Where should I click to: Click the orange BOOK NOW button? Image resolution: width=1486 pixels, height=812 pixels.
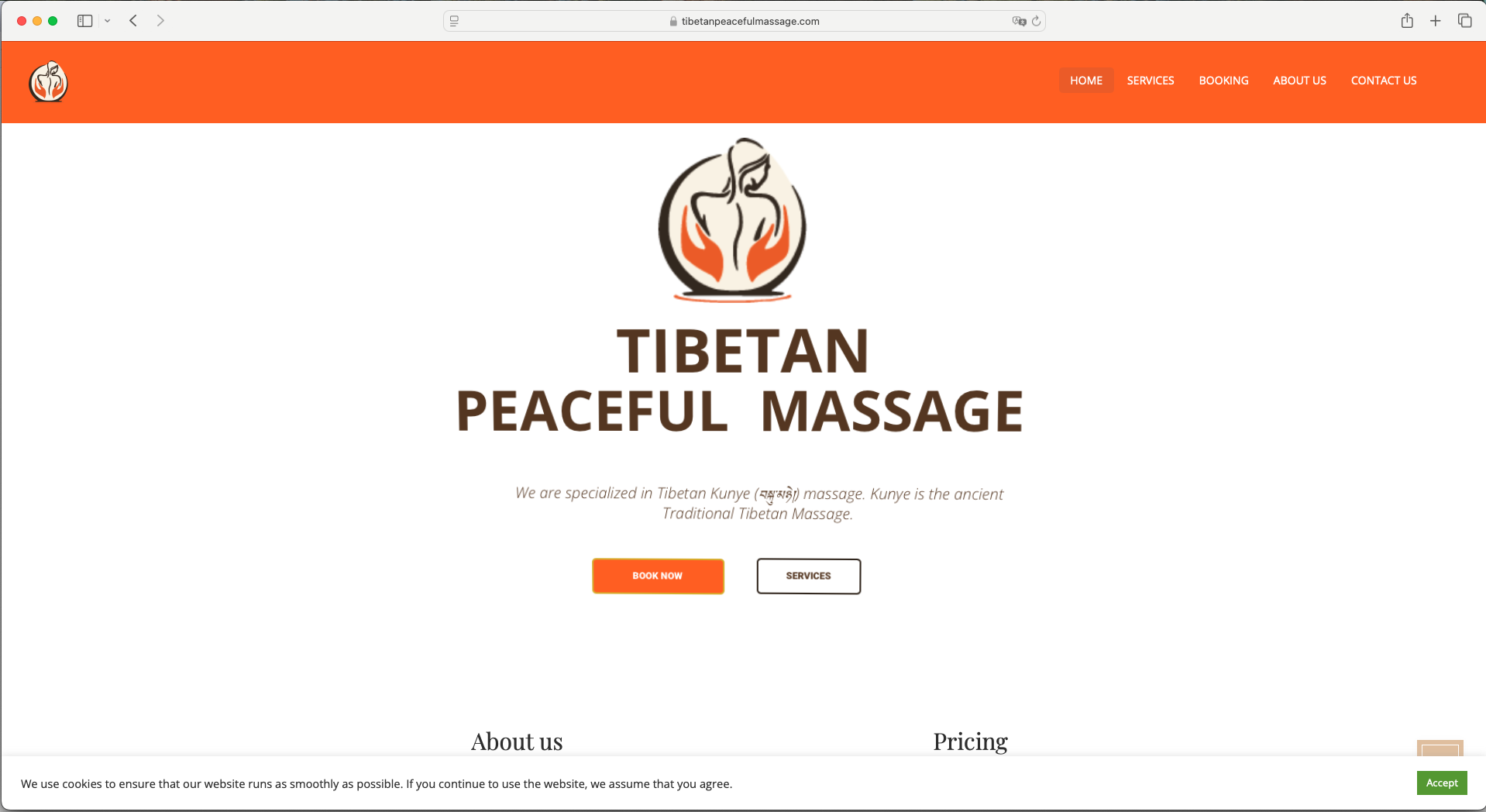click(658, 576)
